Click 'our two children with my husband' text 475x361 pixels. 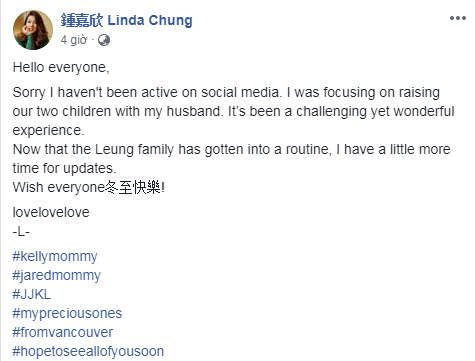click(x=118, y=111)
